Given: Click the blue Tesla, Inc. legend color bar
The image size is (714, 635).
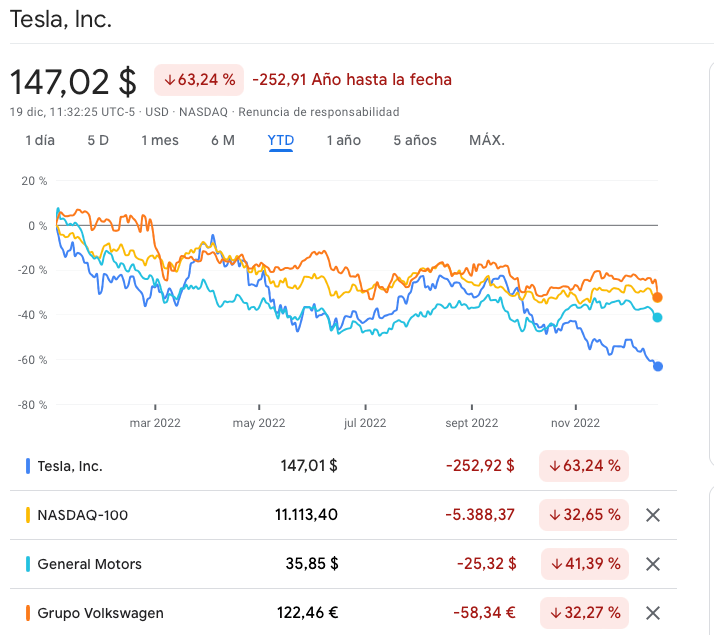Looking at the screenshot, I should (x=27, y=465).
